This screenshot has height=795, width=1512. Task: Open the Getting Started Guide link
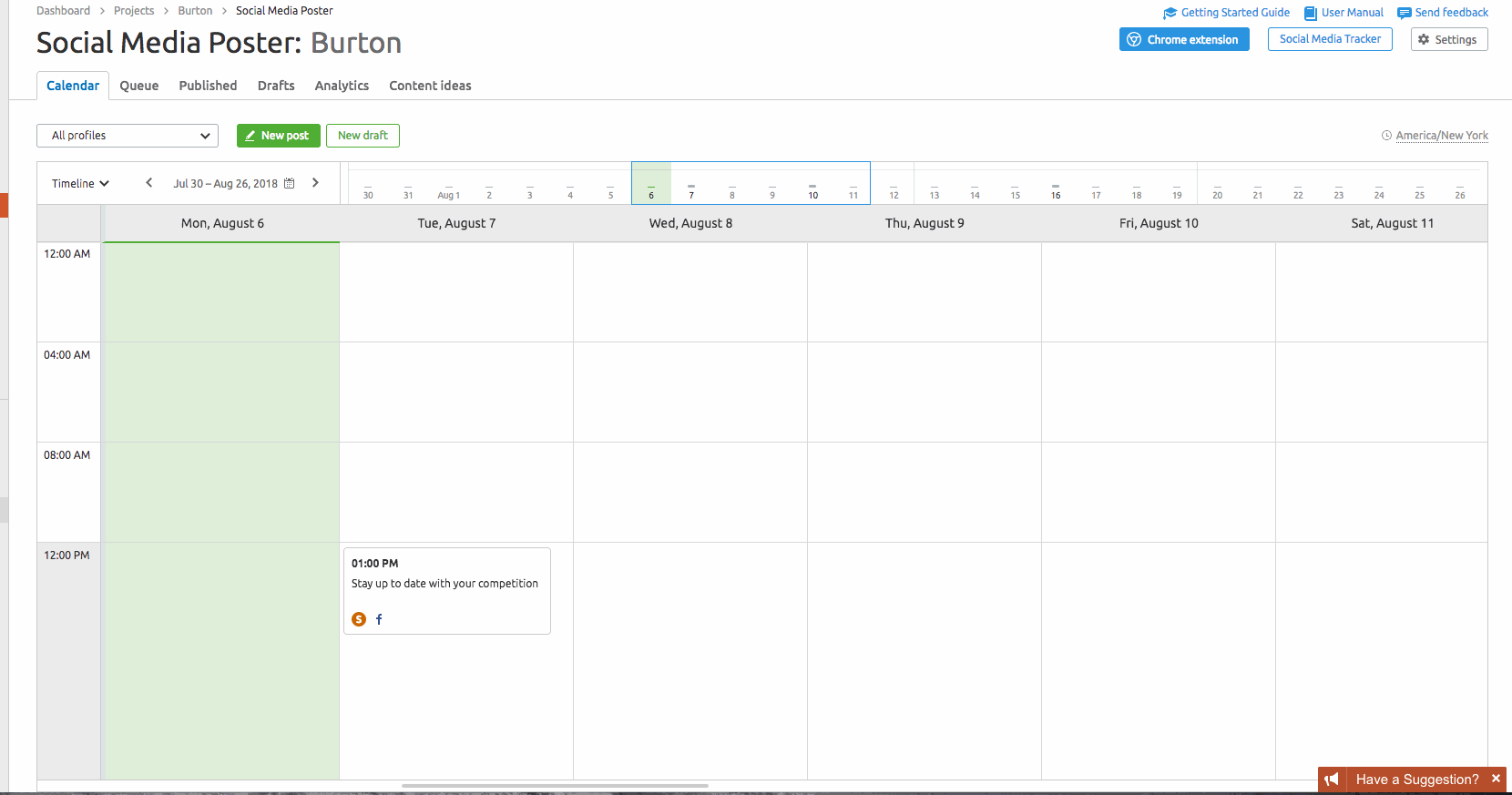(1234, 13)
